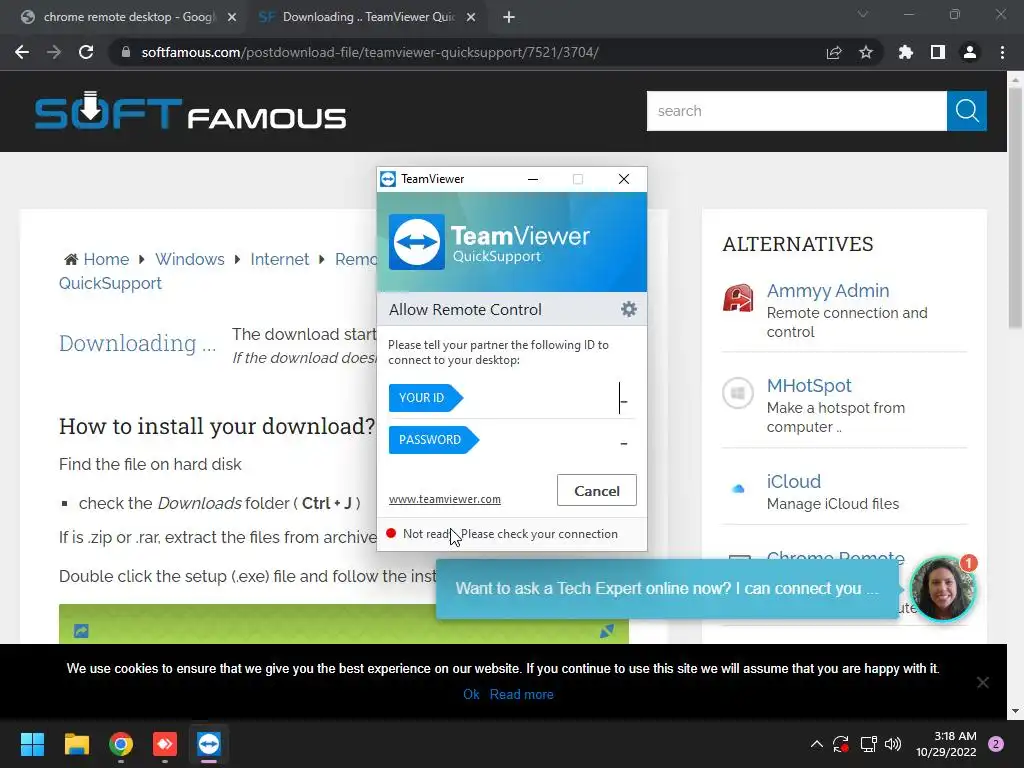Open the clock and date panel
The image size is (1024, 768).
(946, 744)
